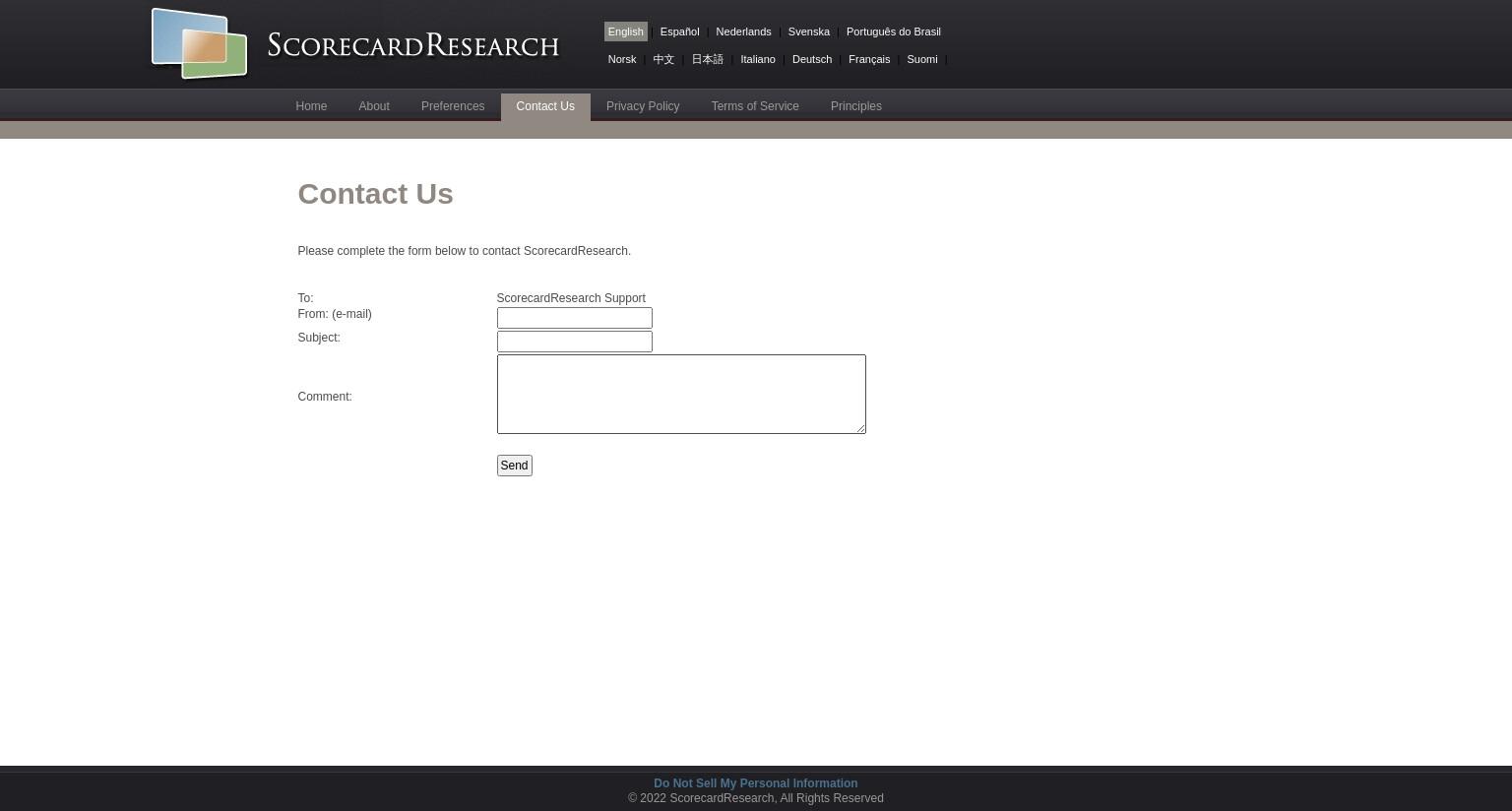Click the 'From: (e-mail)' label
Viewport: 1512px width, 811px height.
click(335, 314)
